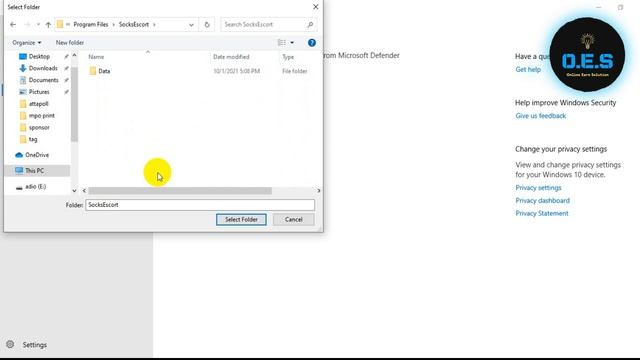Select Desktop in the navigation pane

[39, 56]
